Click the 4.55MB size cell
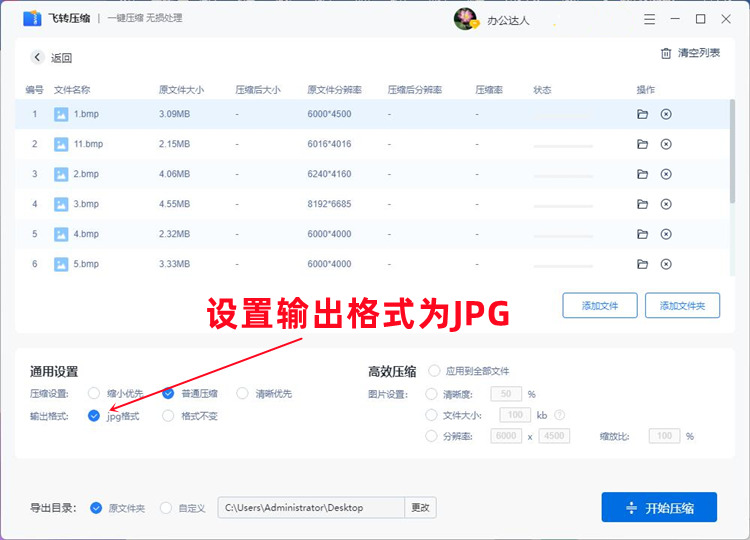This screenshot has width=750, height=540. point(175,204)
